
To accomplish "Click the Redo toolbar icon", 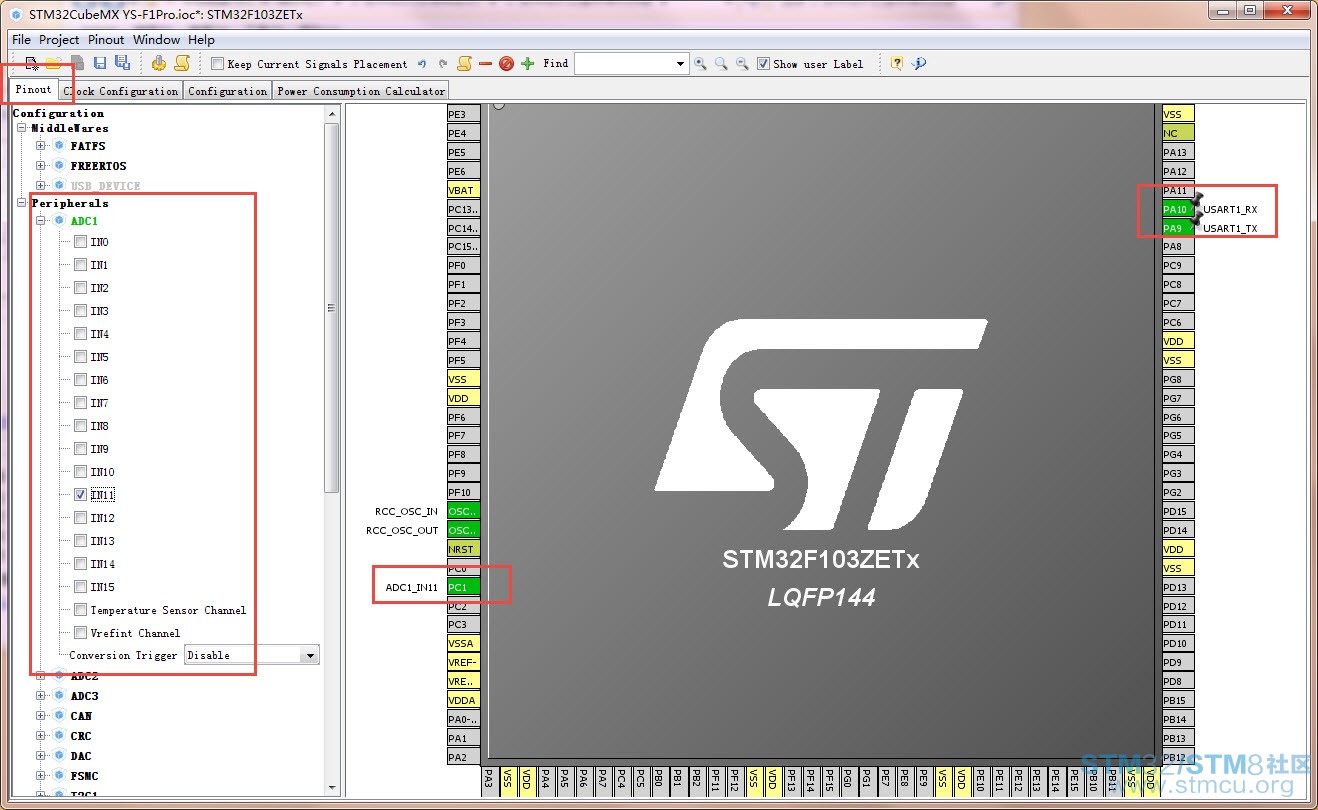I will coord(443,64).
